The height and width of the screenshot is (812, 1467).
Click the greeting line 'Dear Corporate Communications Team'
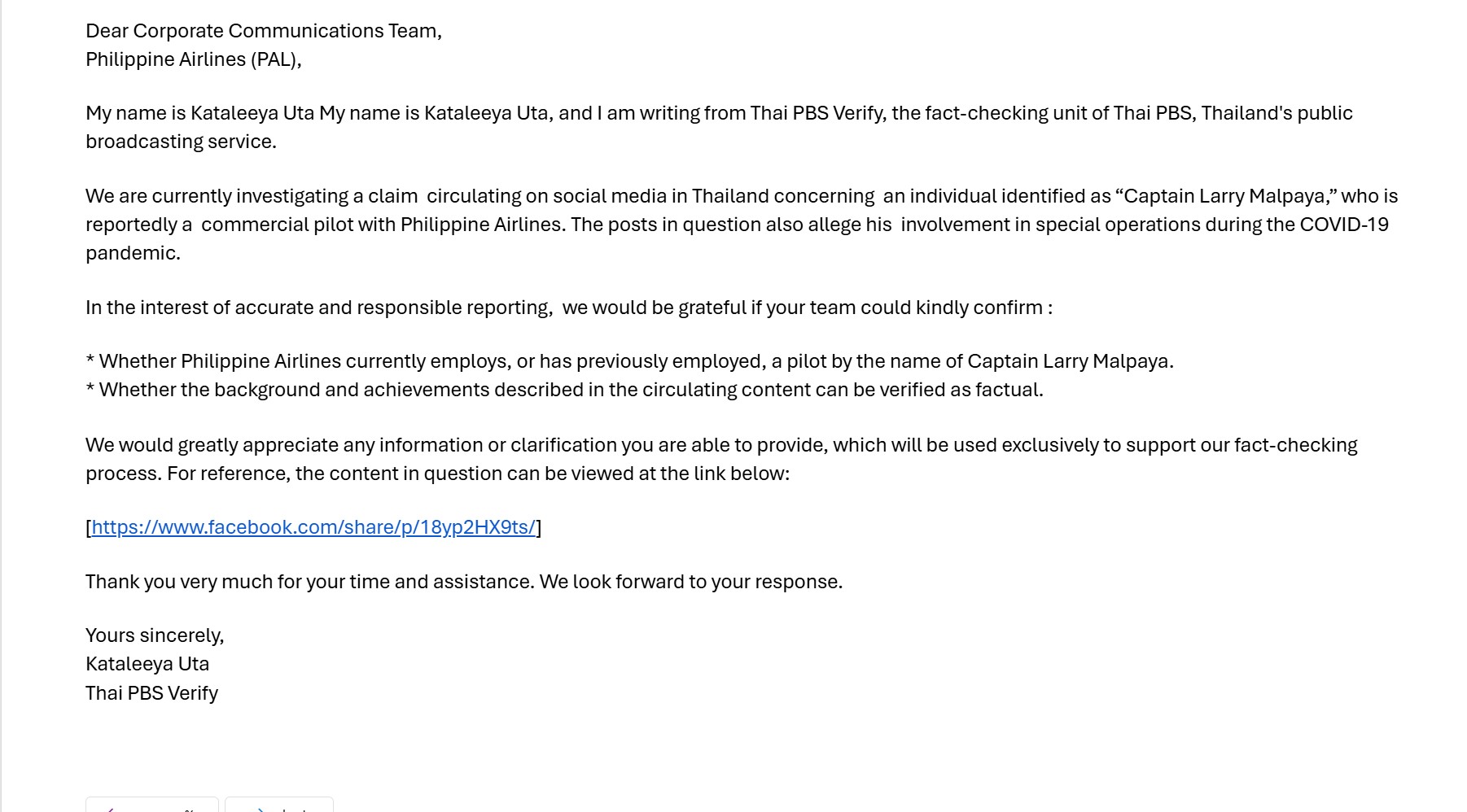click(x=264, y=31)
